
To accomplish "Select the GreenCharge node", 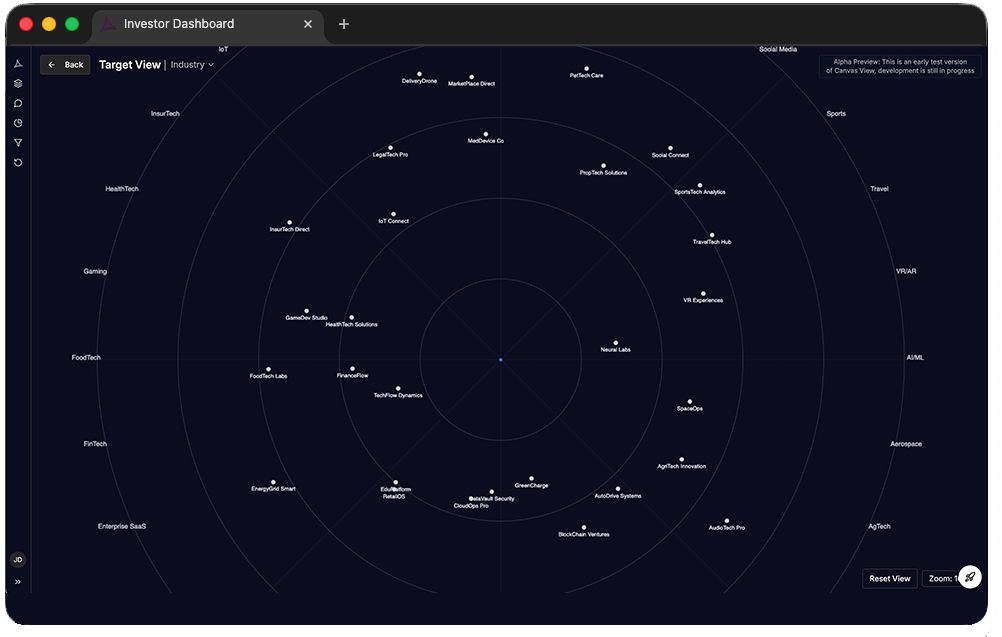I will coord(532,479).
